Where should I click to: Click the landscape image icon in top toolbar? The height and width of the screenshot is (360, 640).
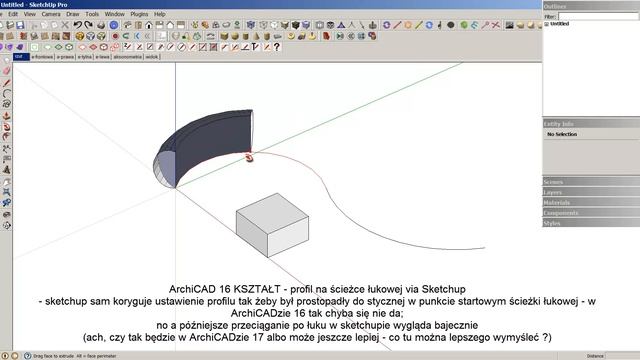point(509,25)
